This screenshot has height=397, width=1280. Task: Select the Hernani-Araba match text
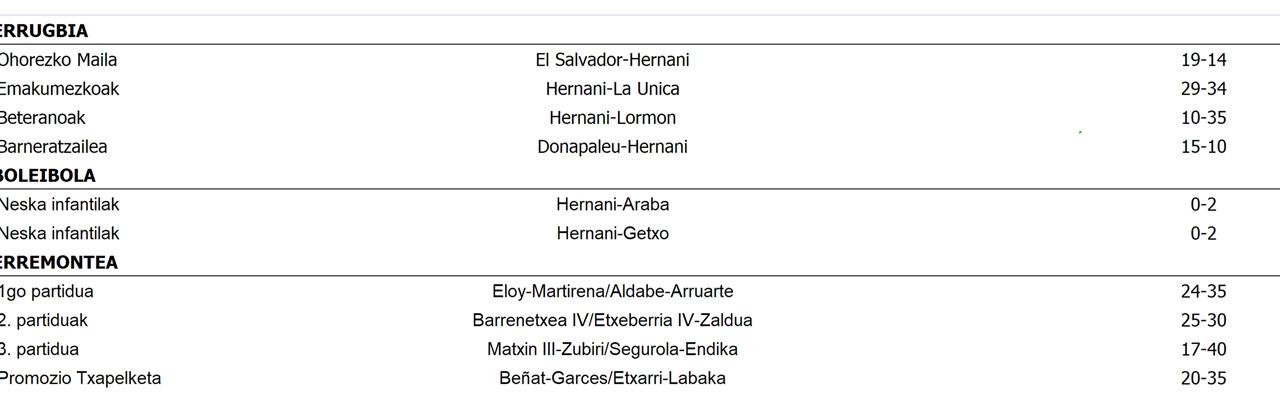pos(612,205)
